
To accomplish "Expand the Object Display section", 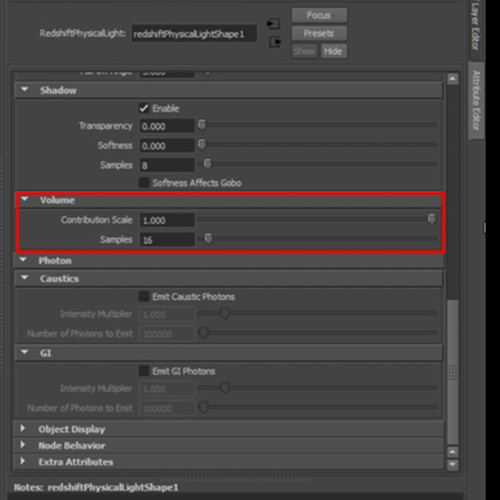I will pos(23,428).
